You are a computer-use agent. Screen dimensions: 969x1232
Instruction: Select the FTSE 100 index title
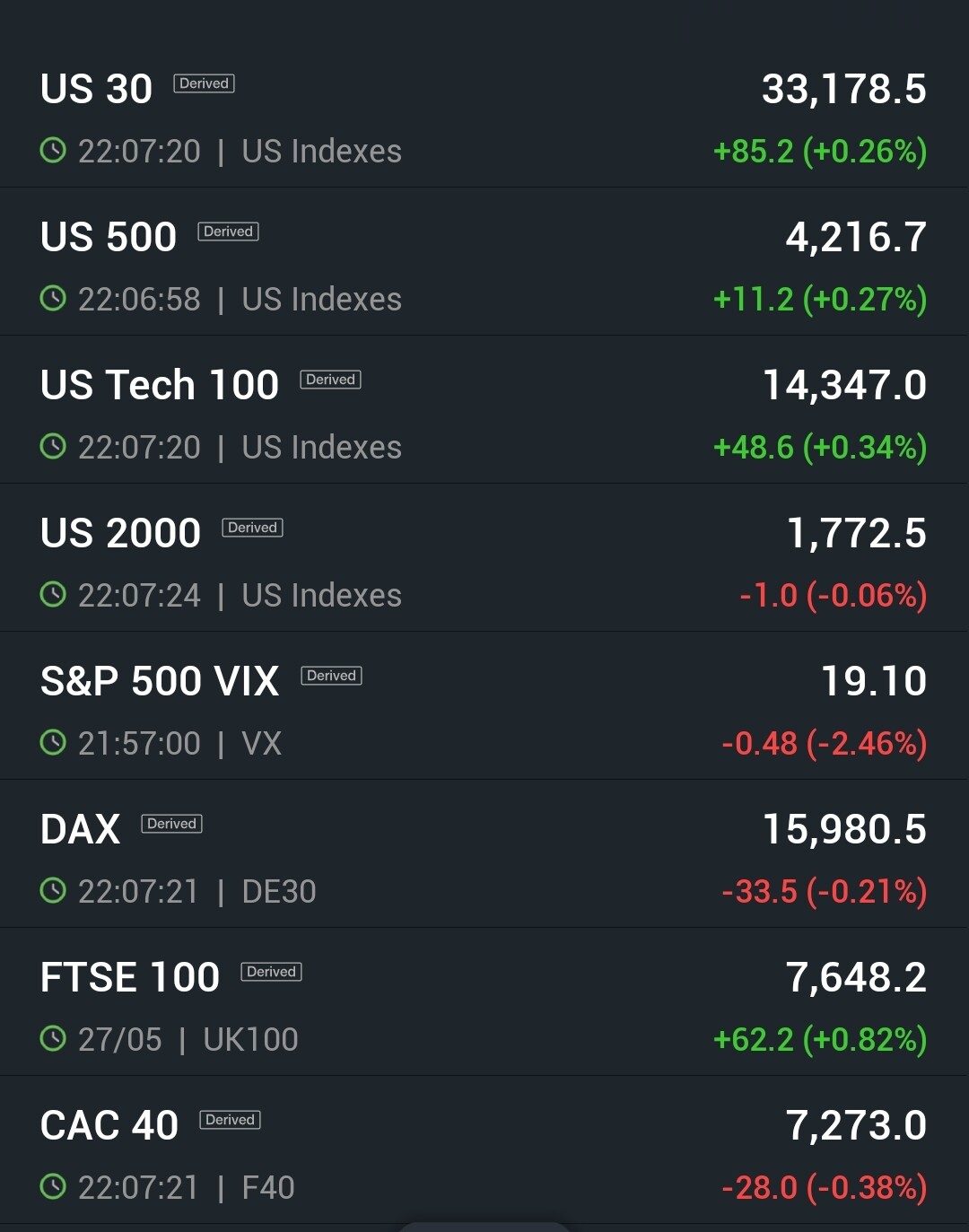coord(130,977)
